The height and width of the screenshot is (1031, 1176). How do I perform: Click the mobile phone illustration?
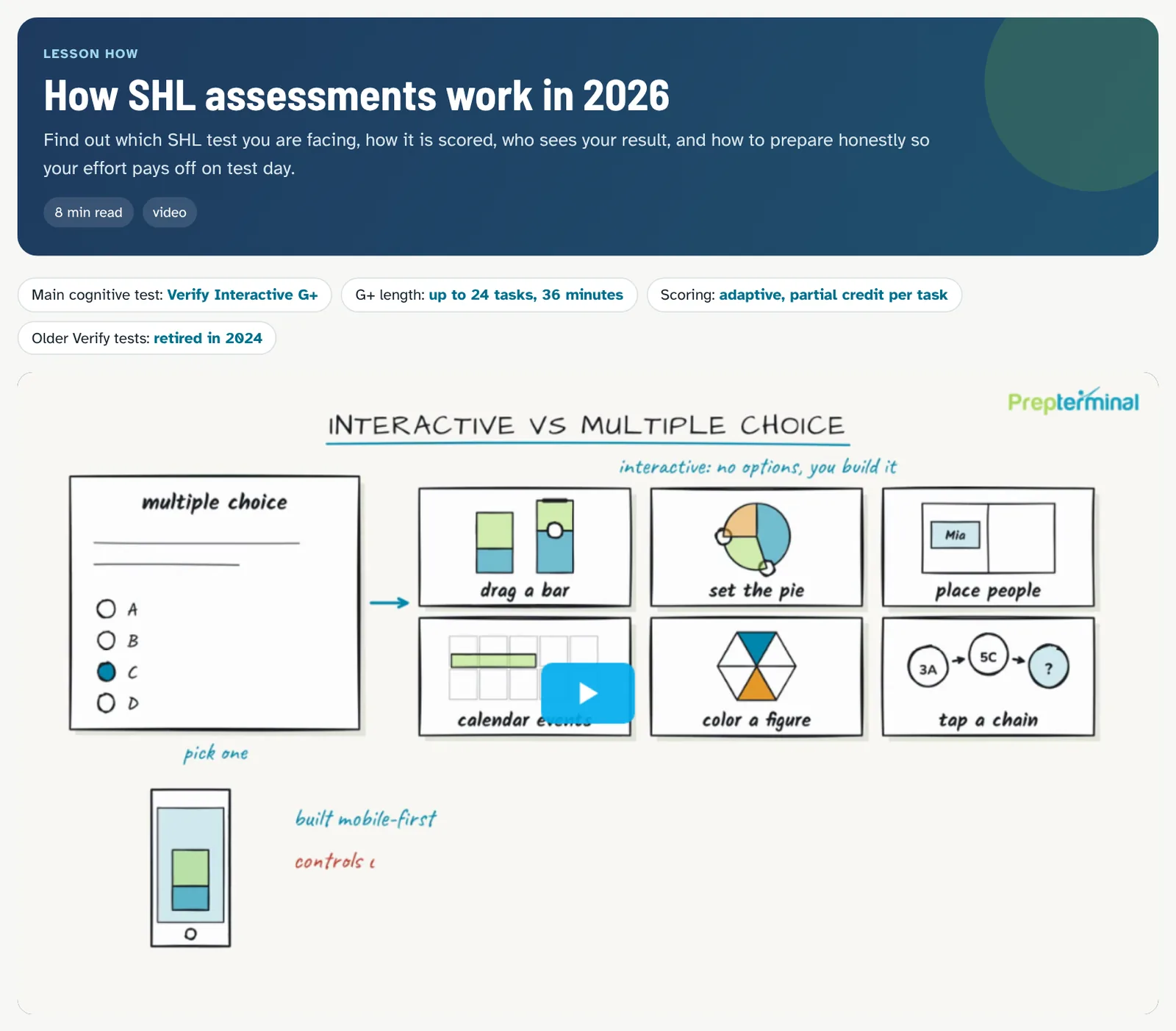click(x=190, y=868)
